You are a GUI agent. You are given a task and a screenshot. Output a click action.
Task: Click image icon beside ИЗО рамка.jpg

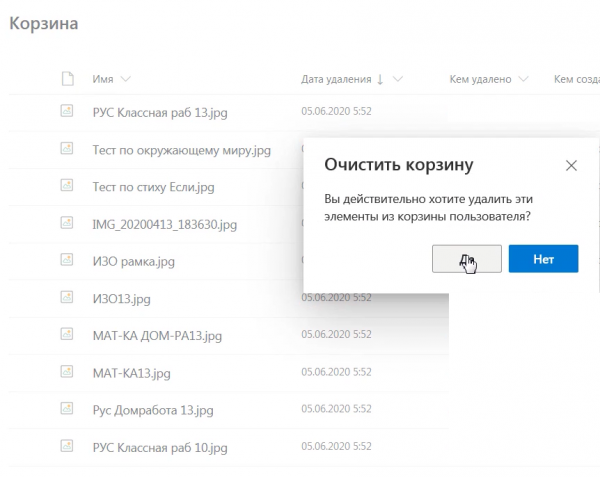67,260
